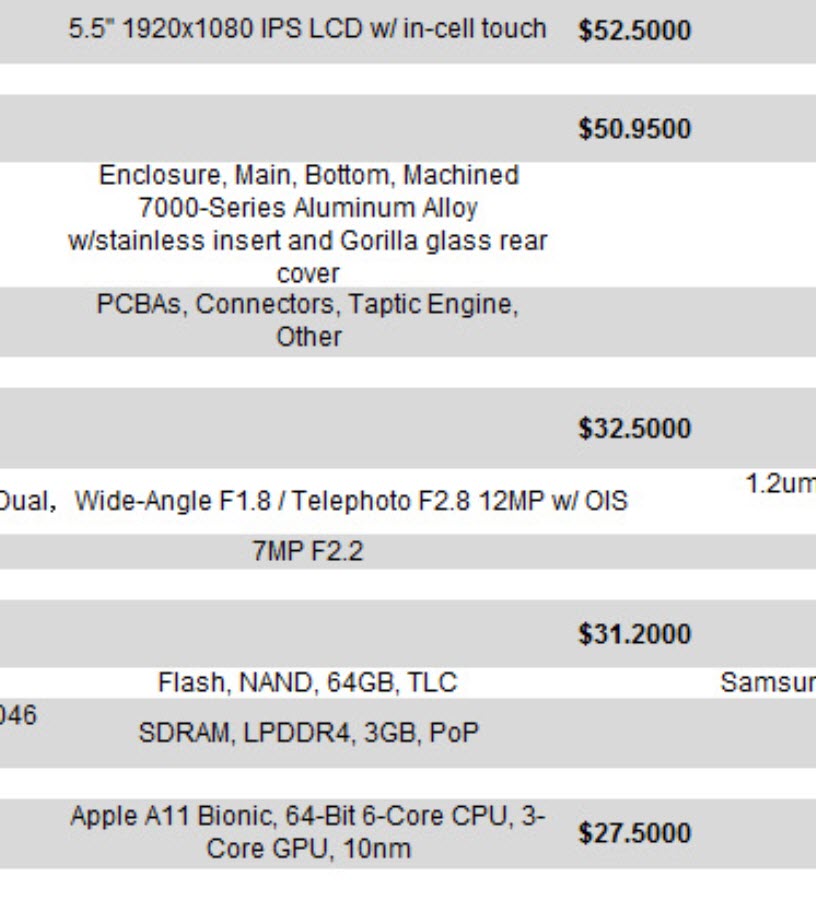Click the PCBAs, Connectors, Taptic Engine cell

[307, 321]
